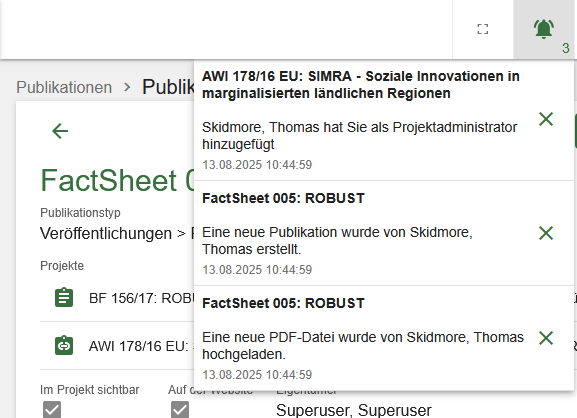Open the first FactSheet 005: ROBUST notification
This screenshot has width=577, height=418.
pyautogui.click(x=283, y=198)
